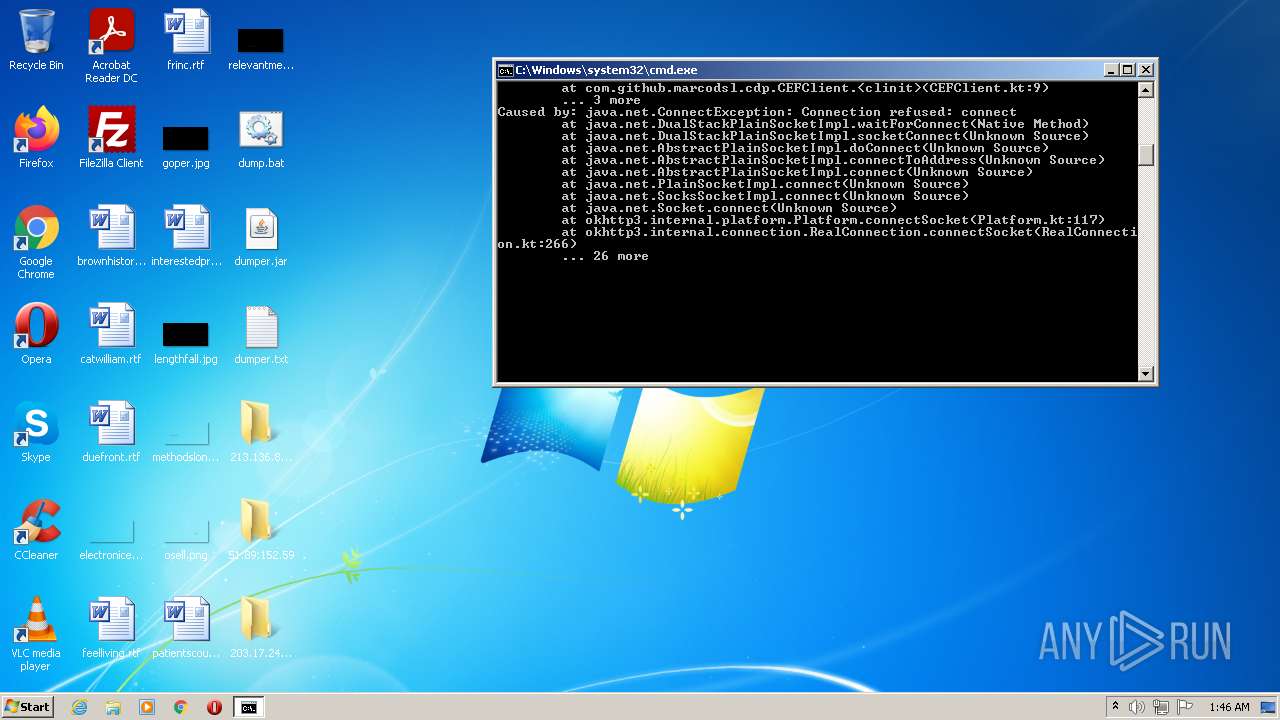The height and width of the screenshot is (720, 1280).
Task: Open the 203.17.24... folder
Action: click(261, 628)
